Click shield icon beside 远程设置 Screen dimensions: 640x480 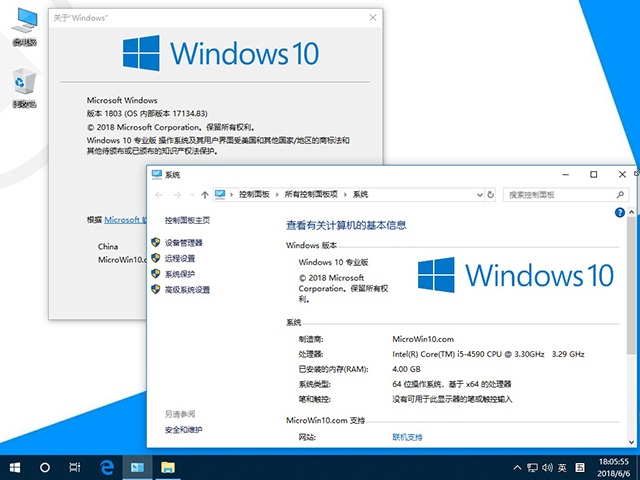click(x=156, y=258)
